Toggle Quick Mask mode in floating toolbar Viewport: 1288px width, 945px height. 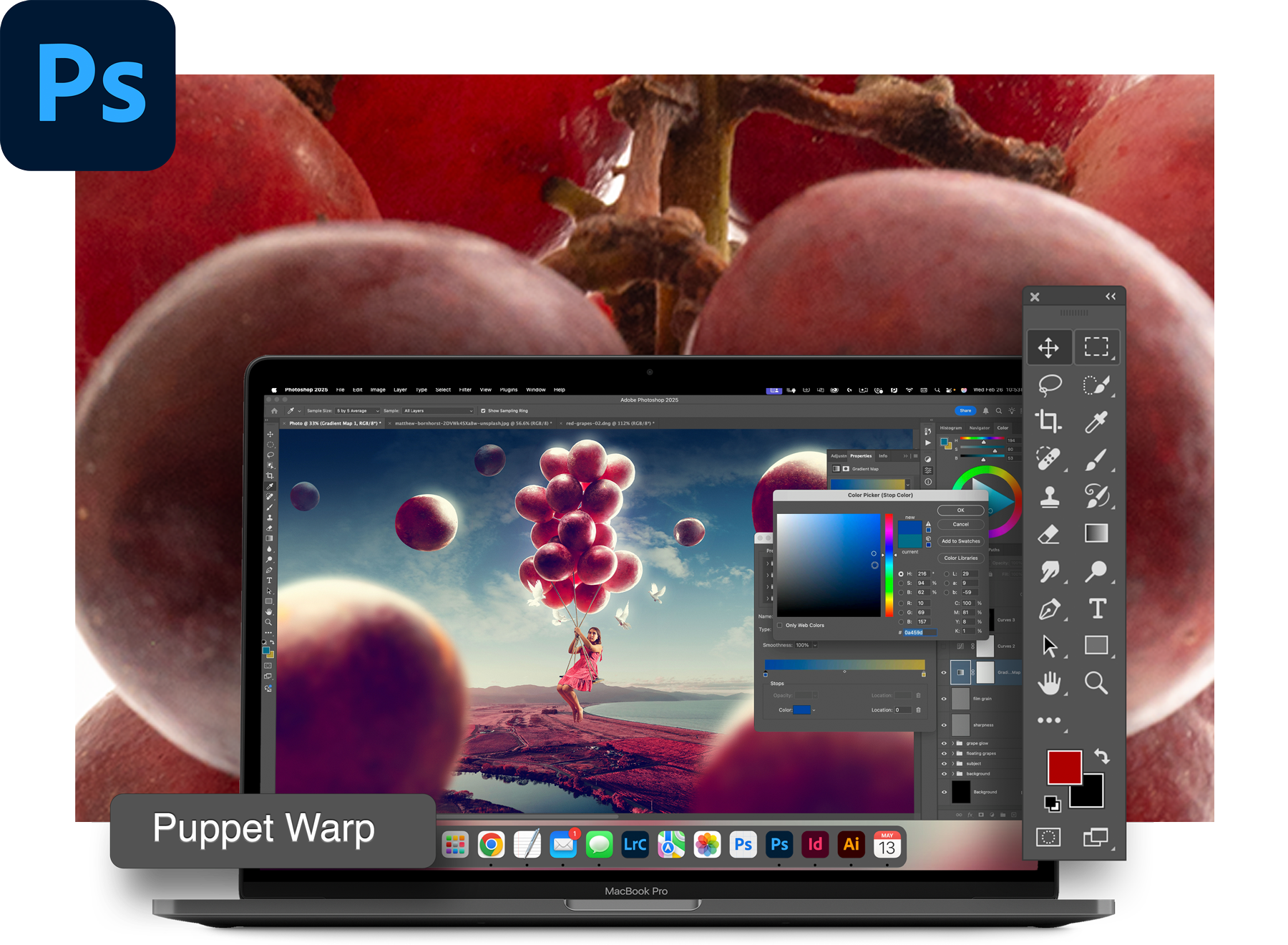coord(1048,837)
